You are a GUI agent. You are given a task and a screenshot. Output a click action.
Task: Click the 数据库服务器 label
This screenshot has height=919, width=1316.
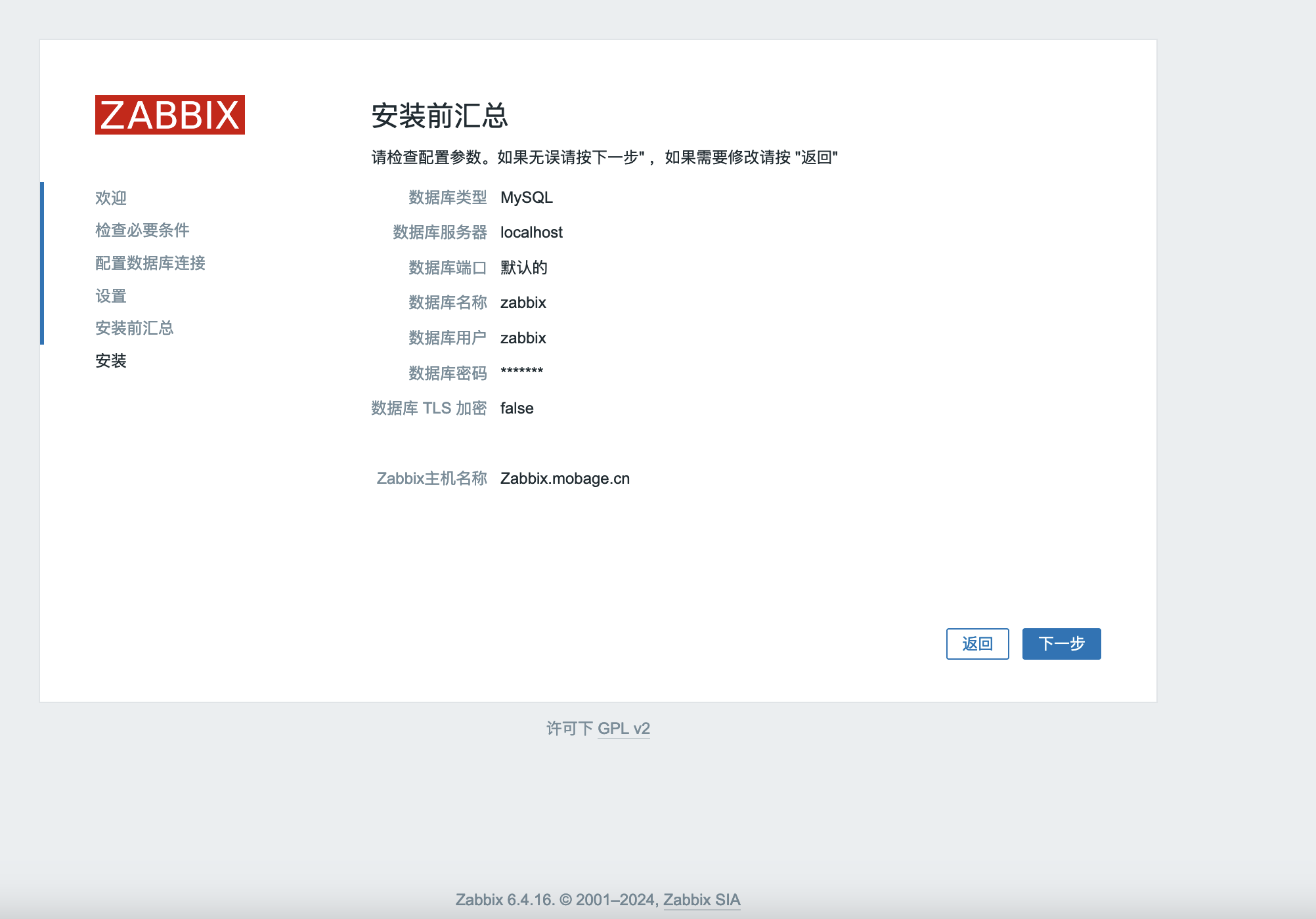(x=440, y=232)
